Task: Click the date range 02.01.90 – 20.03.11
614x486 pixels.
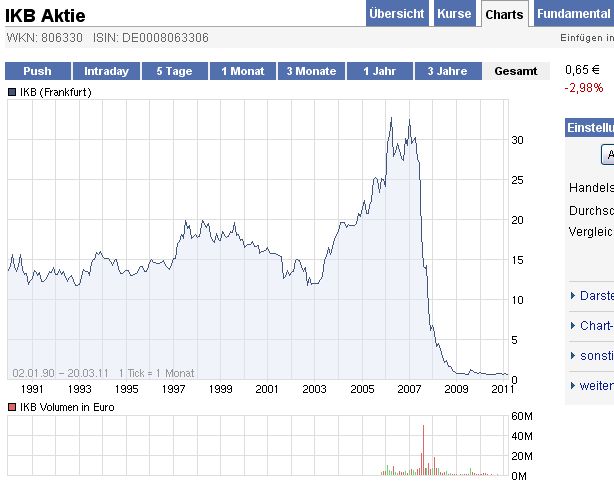Action: 60,373
